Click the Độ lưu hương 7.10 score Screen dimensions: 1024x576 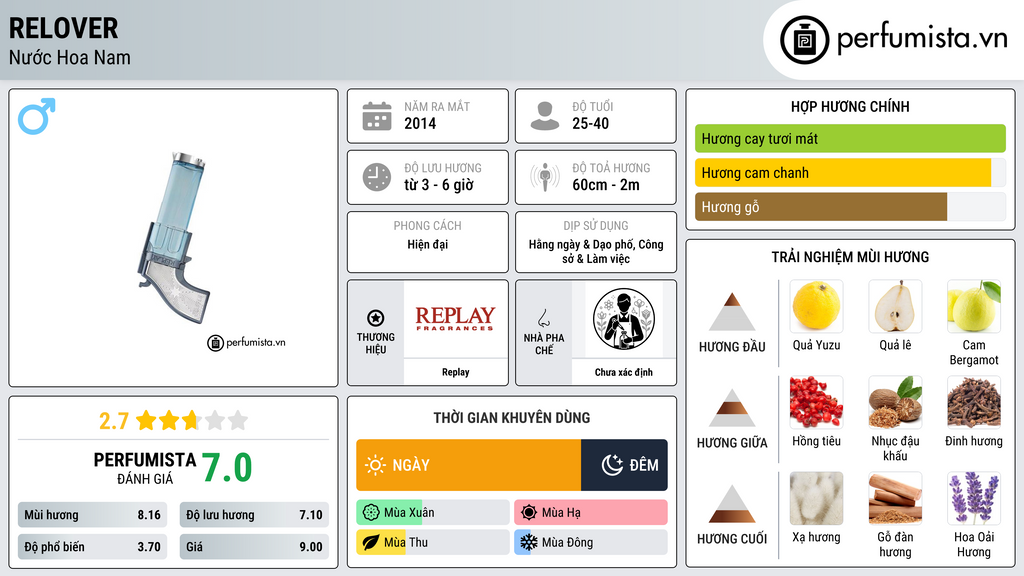pos(254,515)
